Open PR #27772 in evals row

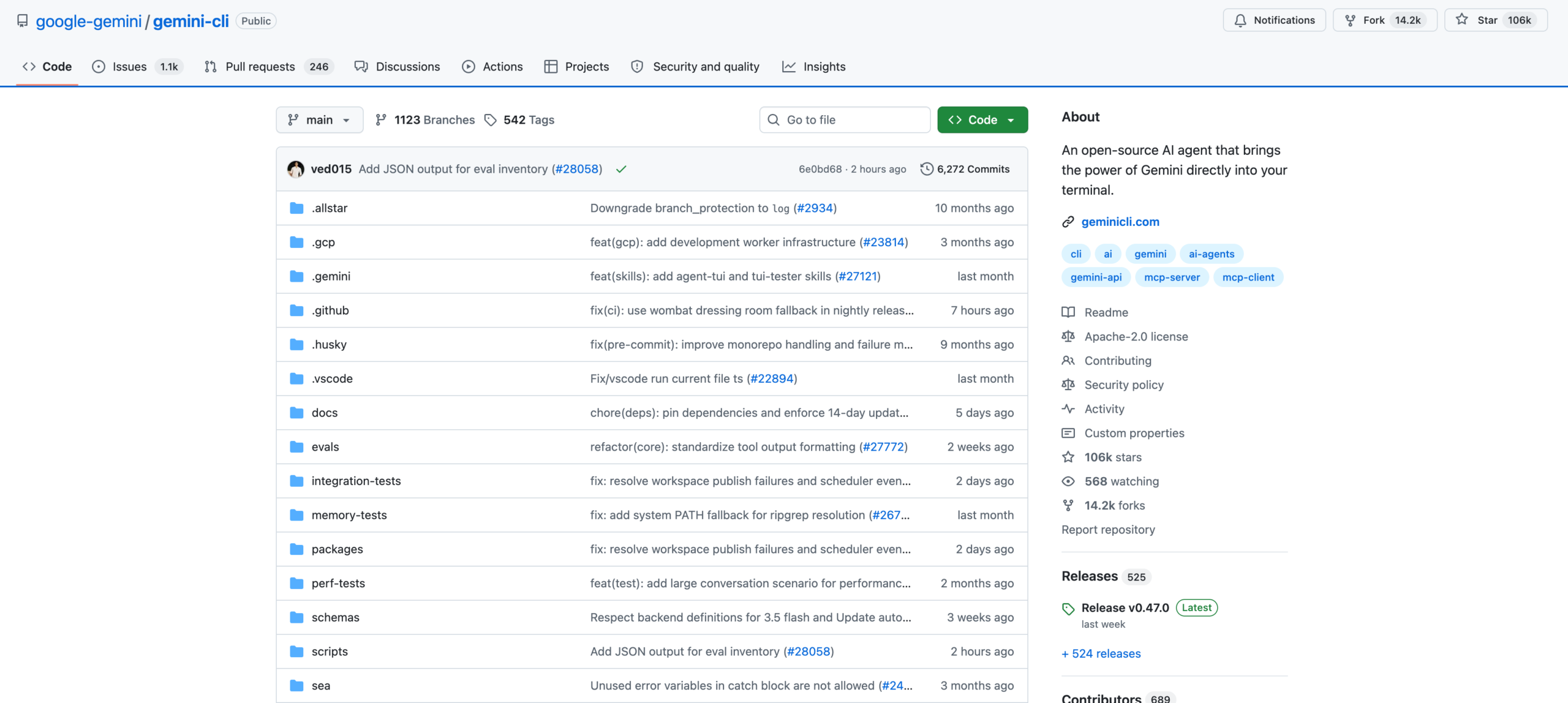[x=883, y=447]
